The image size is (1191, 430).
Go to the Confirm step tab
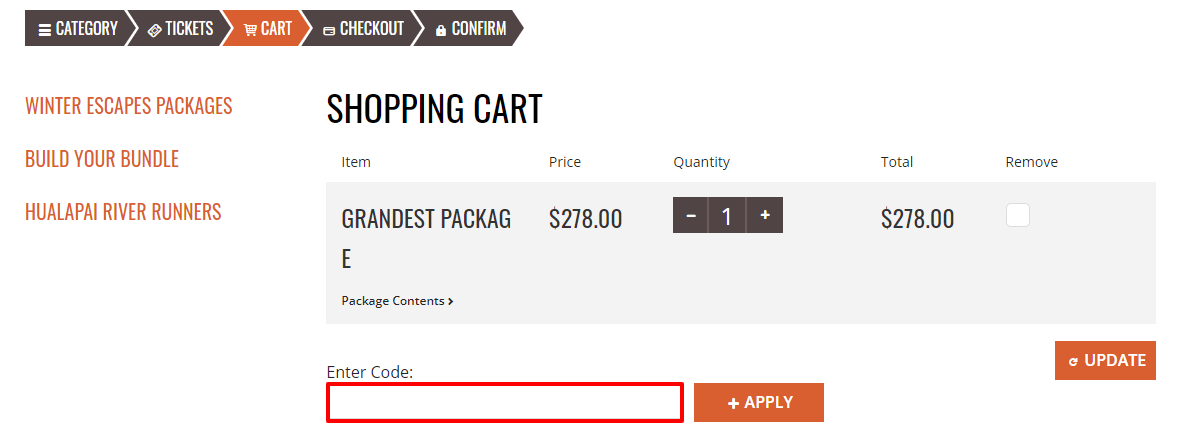point(469,28)
